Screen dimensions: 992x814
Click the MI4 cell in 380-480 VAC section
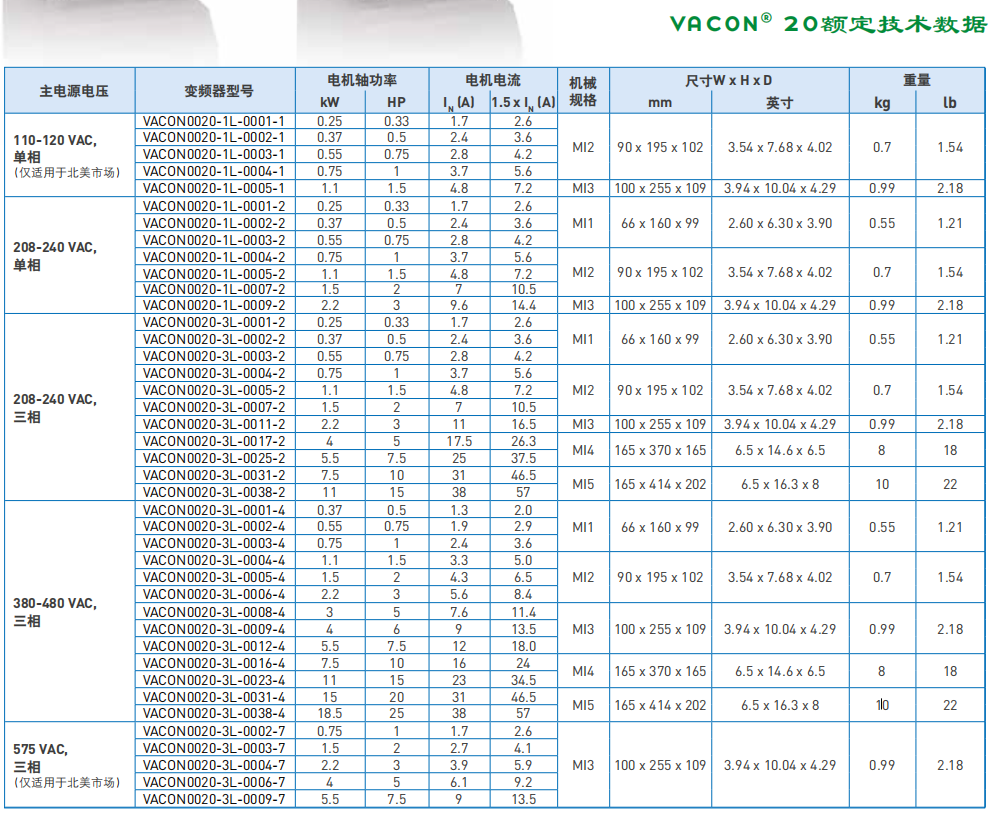583,672
